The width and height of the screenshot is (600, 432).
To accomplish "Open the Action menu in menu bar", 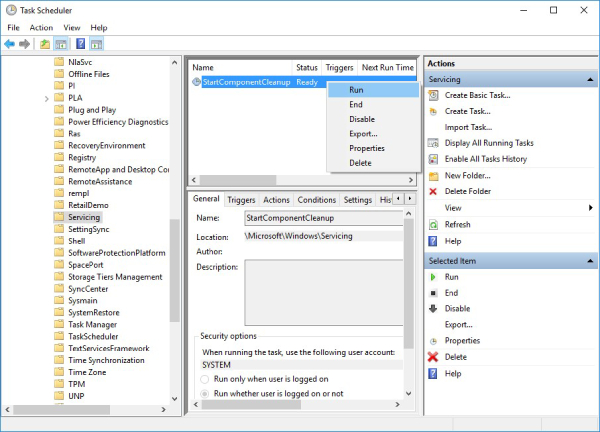I will coord(41,27).
